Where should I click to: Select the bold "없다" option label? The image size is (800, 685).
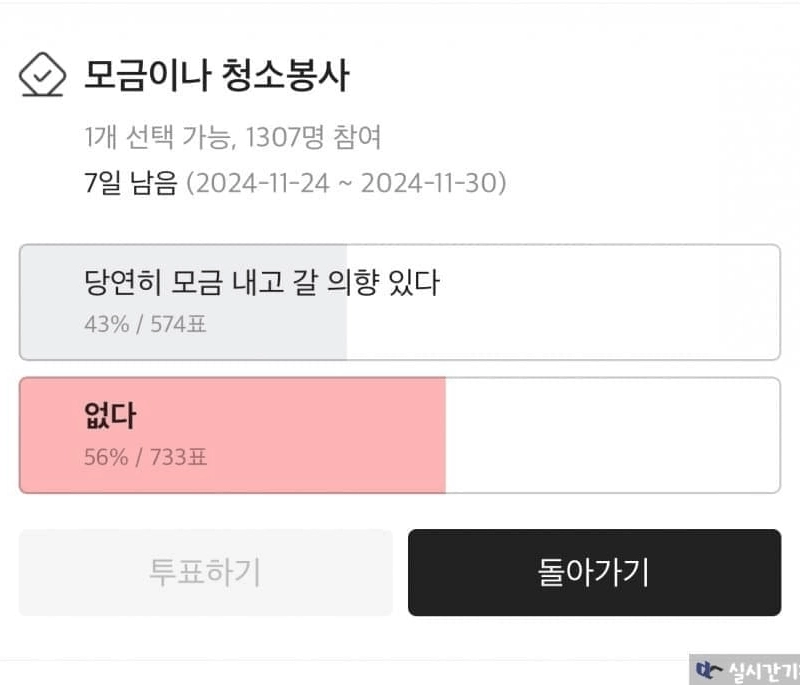(x=110, y=416)
